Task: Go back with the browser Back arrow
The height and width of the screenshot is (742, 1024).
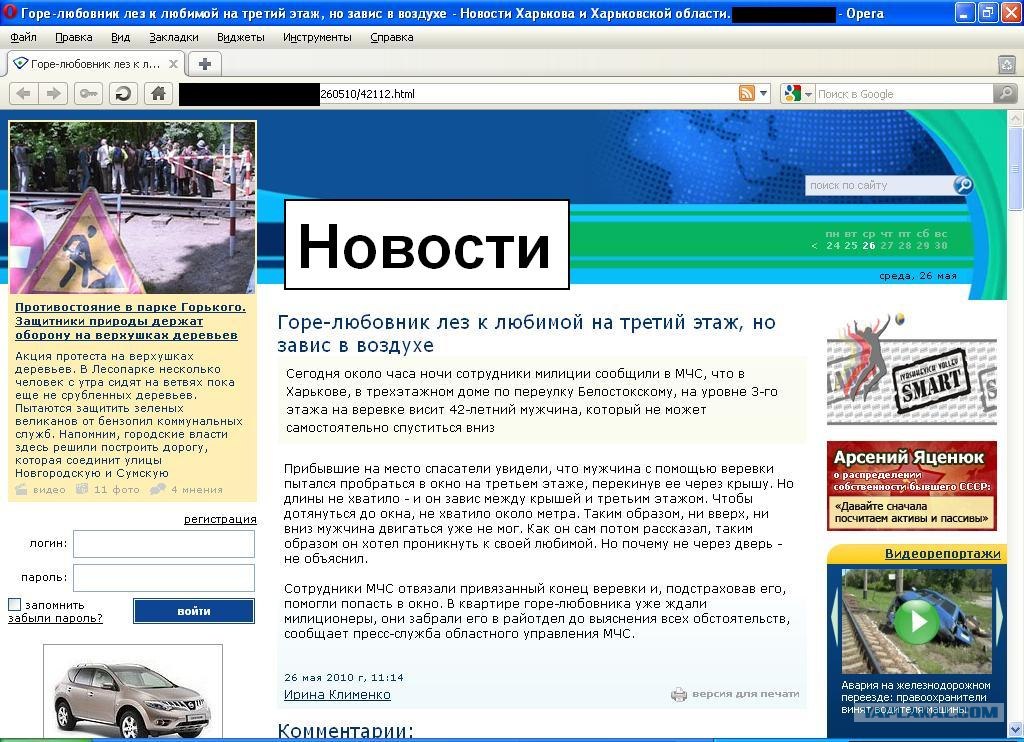Action: pos(24,94)
